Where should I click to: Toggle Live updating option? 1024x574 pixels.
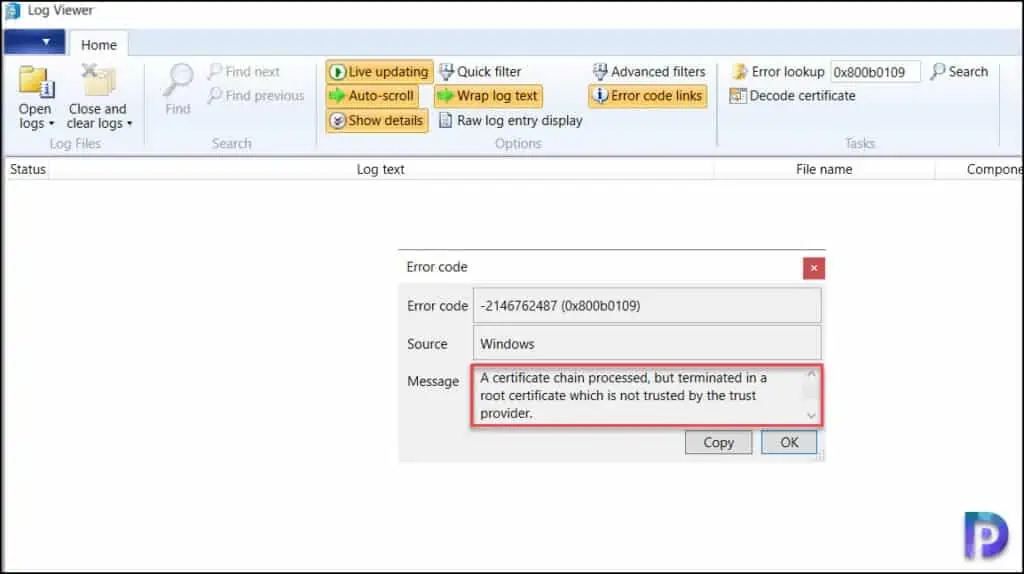point(379,72)
